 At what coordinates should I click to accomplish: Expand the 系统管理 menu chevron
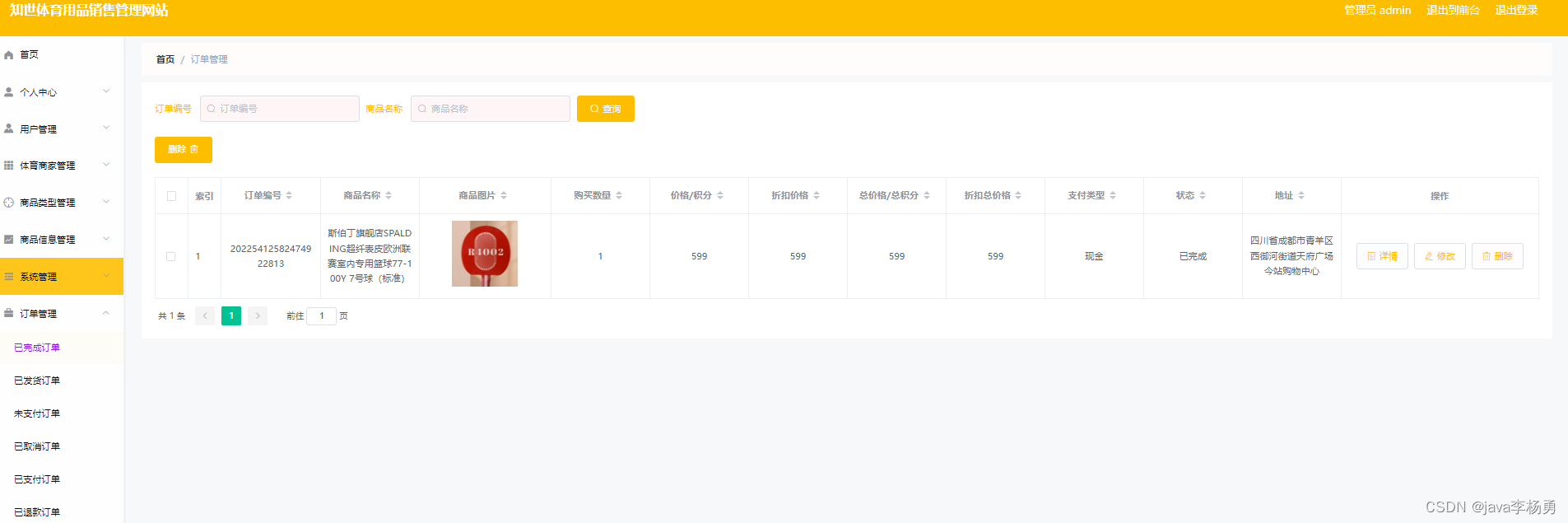point(106,276)
